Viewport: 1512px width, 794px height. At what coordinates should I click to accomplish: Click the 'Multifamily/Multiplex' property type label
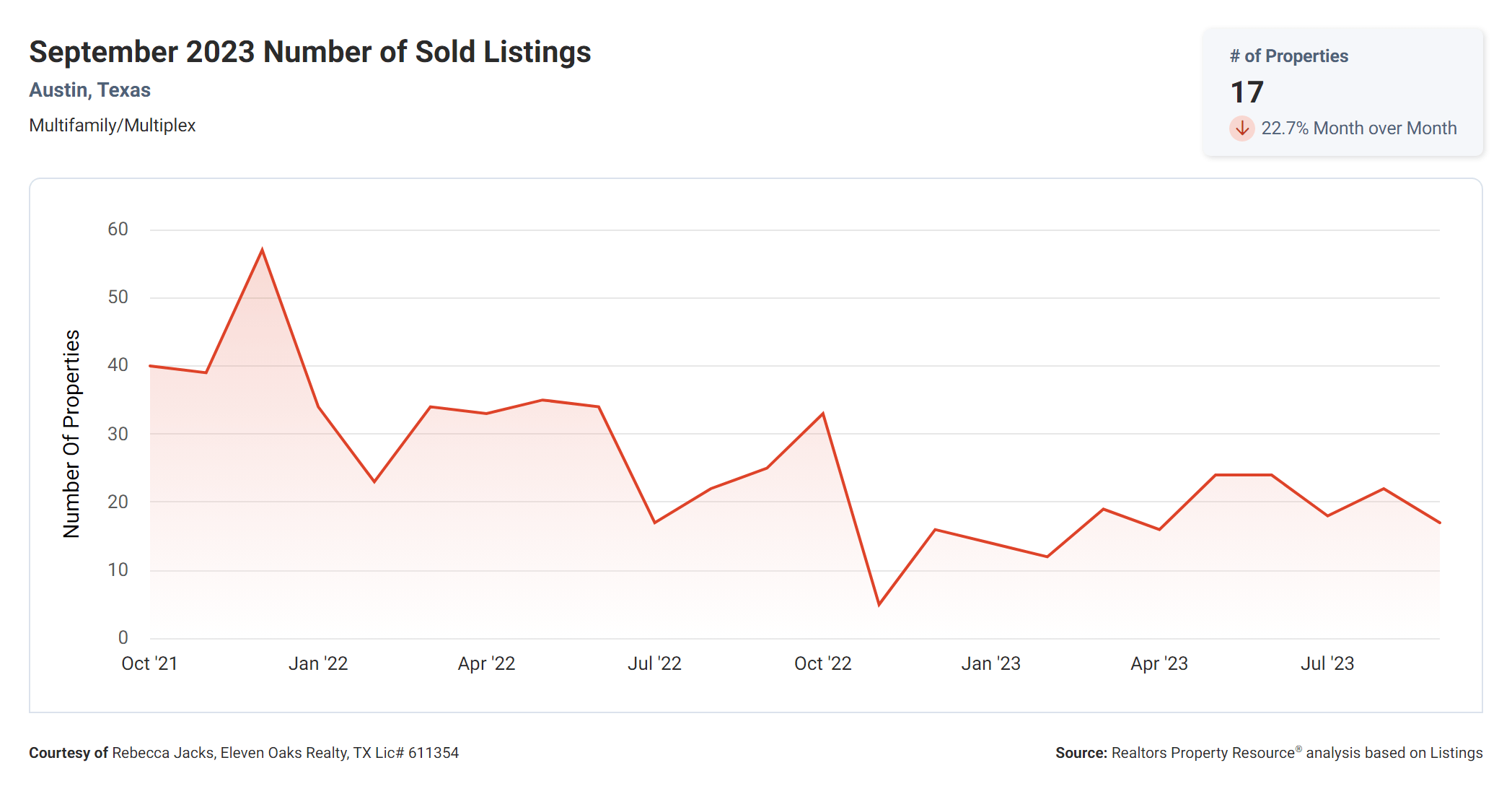[x=112, y=126]
